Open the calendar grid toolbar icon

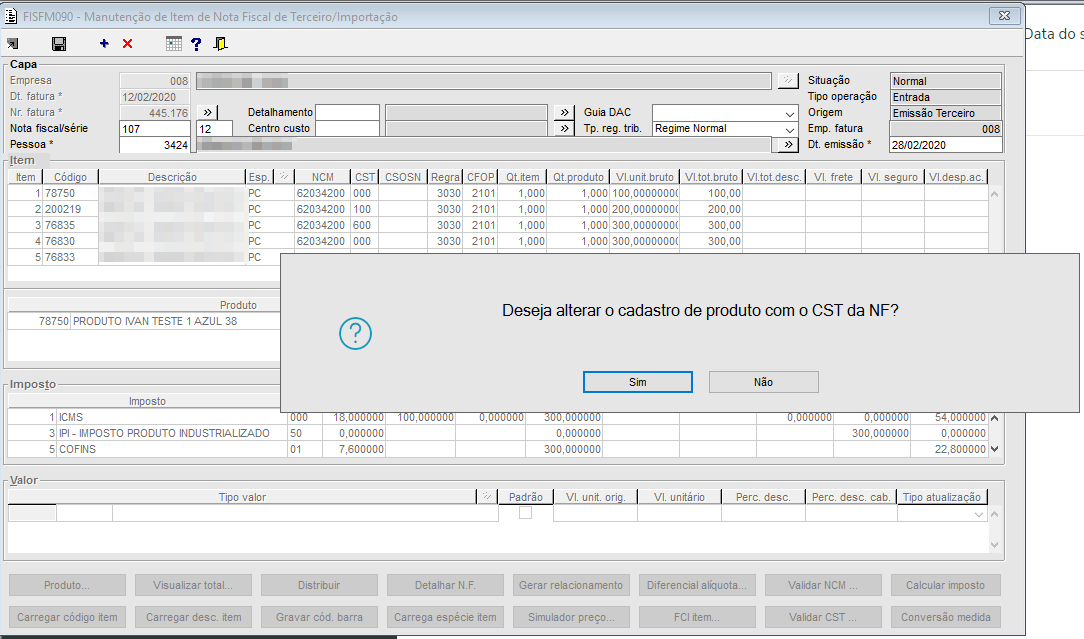tap(174, 44)
